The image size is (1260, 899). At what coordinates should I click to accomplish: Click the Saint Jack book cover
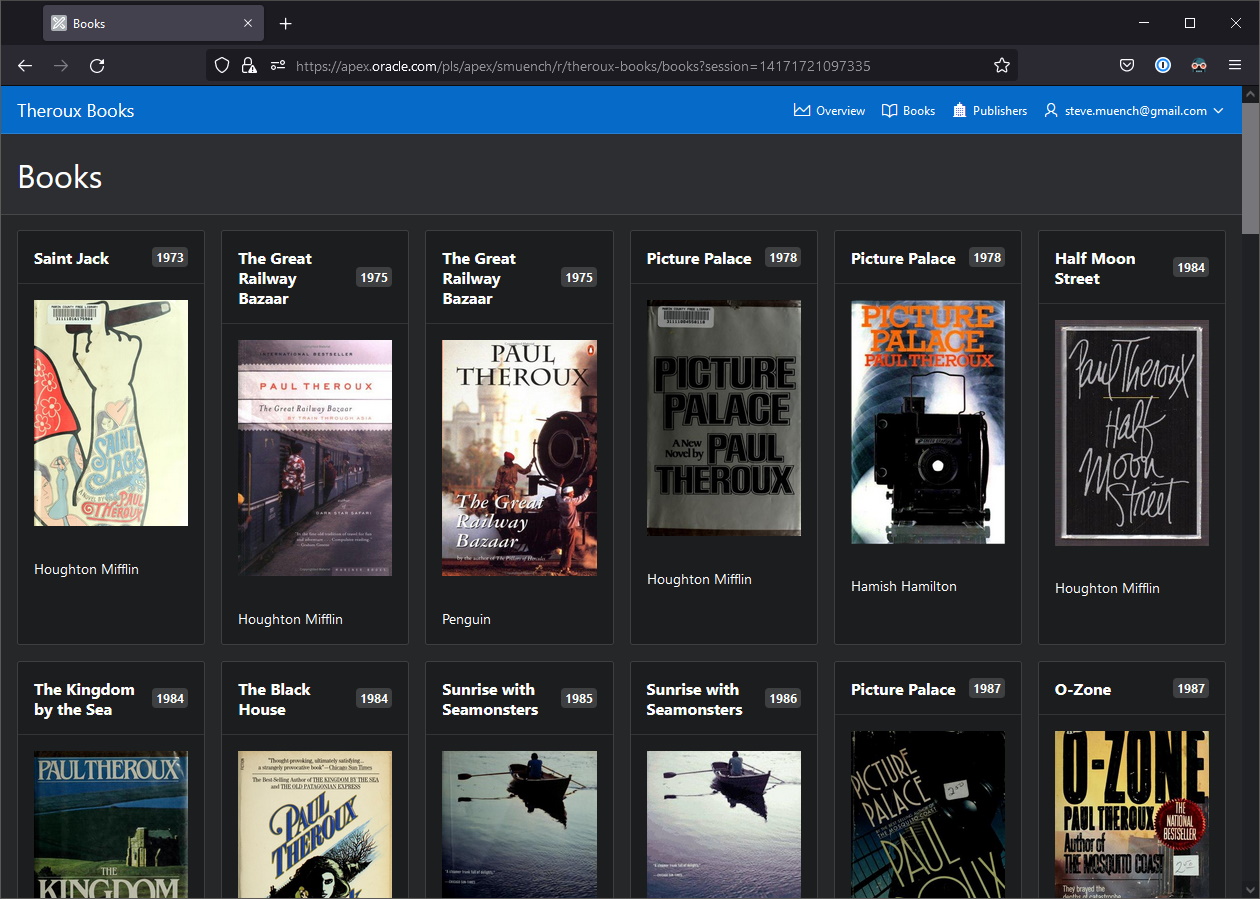[111, 413]
